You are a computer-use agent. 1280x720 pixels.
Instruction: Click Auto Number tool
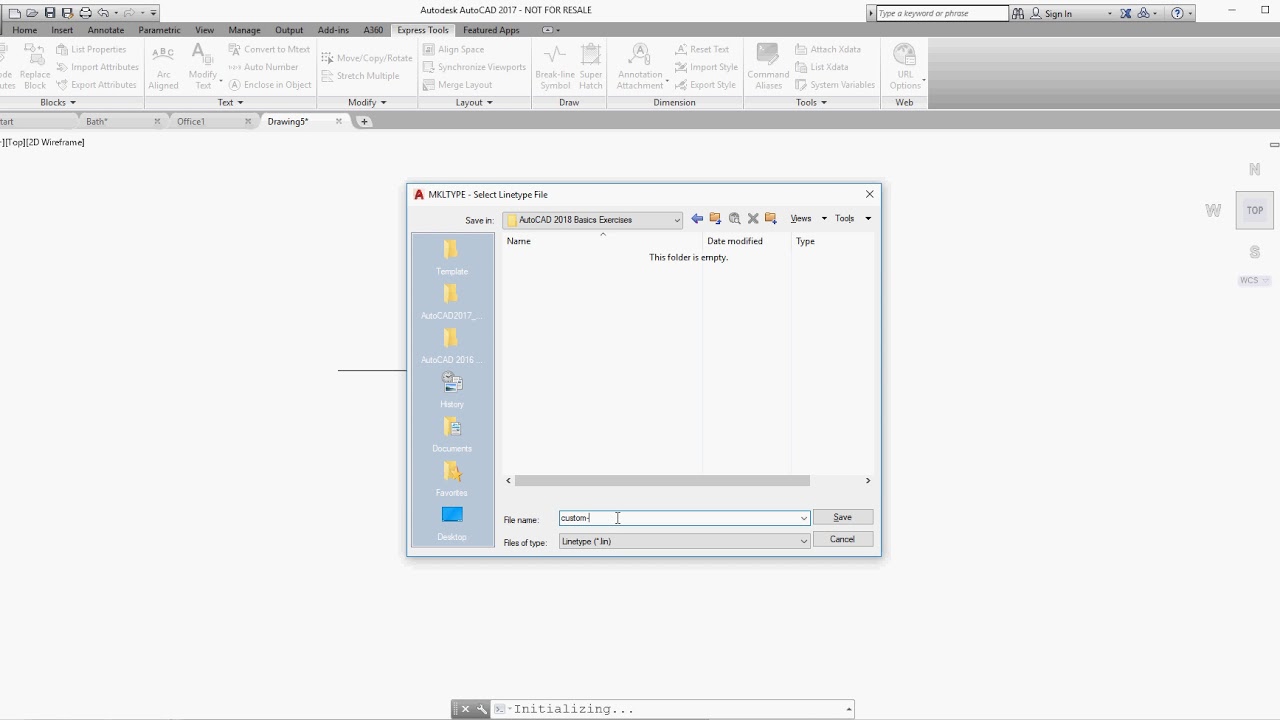point(263,67)
